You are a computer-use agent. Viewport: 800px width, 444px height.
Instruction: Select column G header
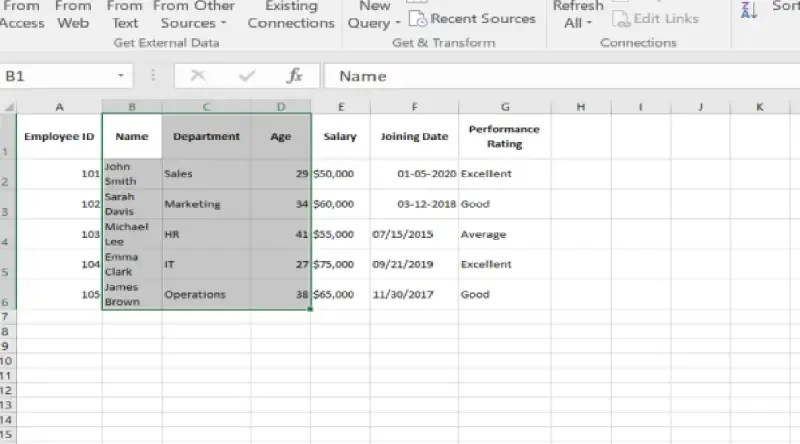[x=505, y=107]
